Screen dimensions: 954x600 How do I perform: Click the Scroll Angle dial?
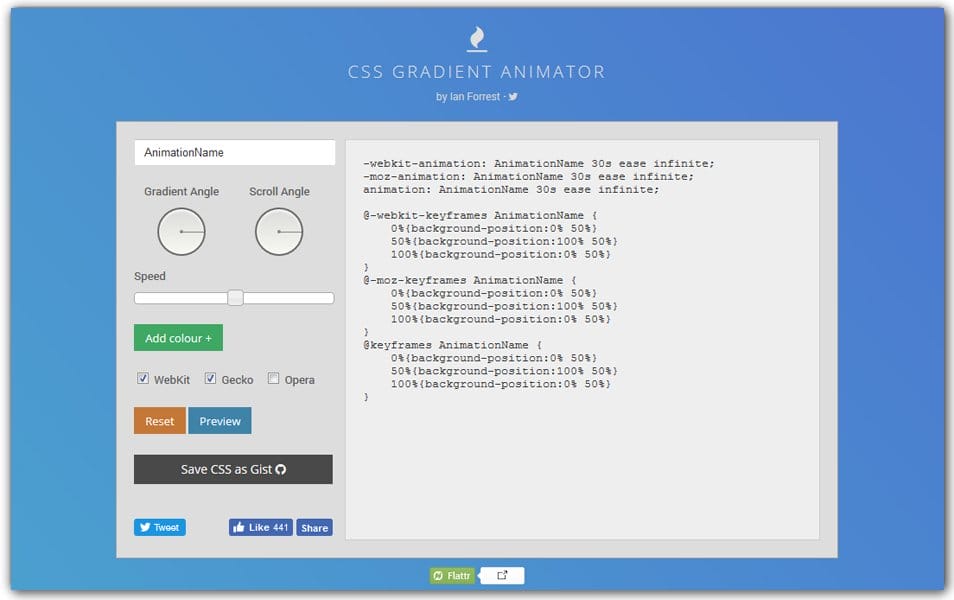pyautogui.click(x=279, y=231)
